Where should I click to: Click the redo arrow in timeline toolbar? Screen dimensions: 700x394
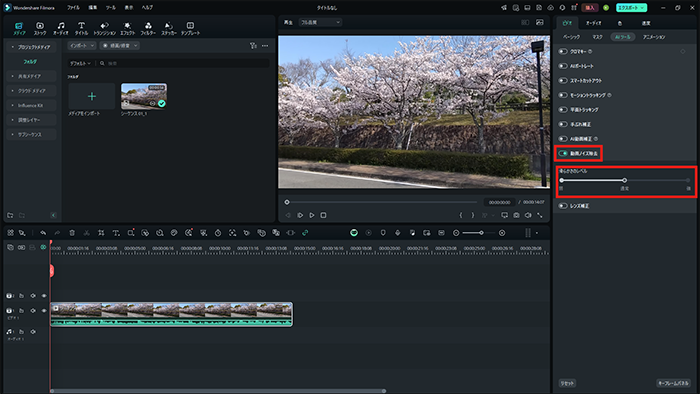57,233
